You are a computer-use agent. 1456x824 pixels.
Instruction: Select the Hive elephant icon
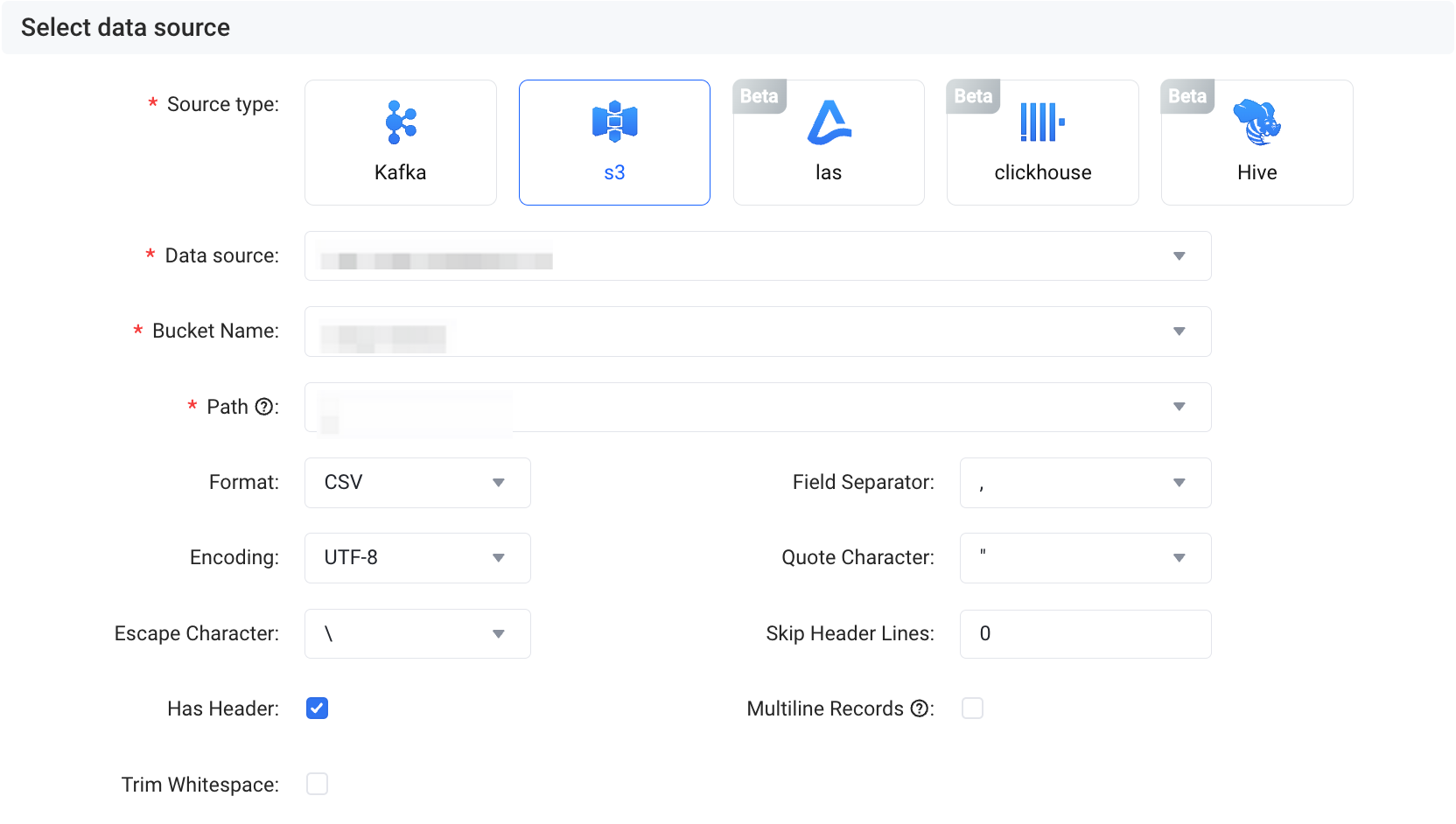(x=1256, y=122)
